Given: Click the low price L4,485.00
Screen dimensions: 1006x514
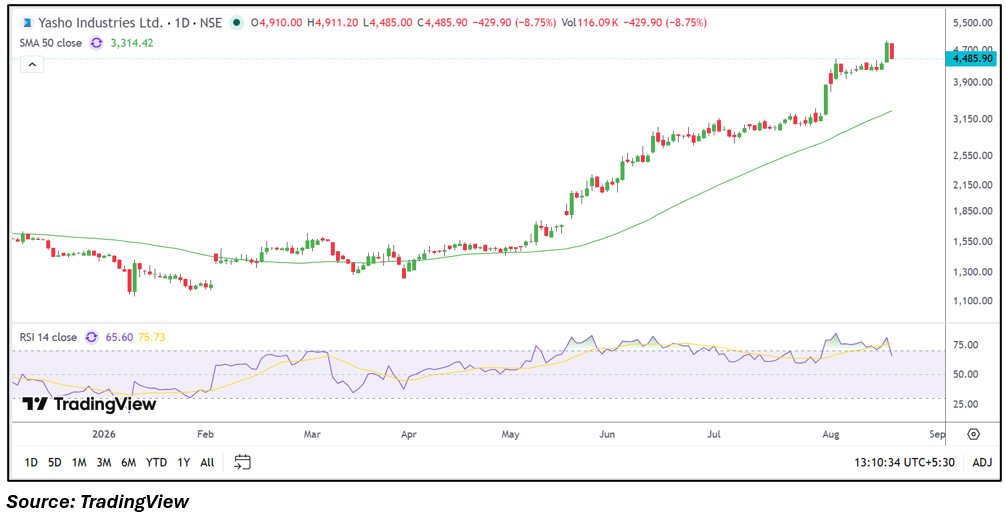Looking at the screenshot, I should click(388, 22).
